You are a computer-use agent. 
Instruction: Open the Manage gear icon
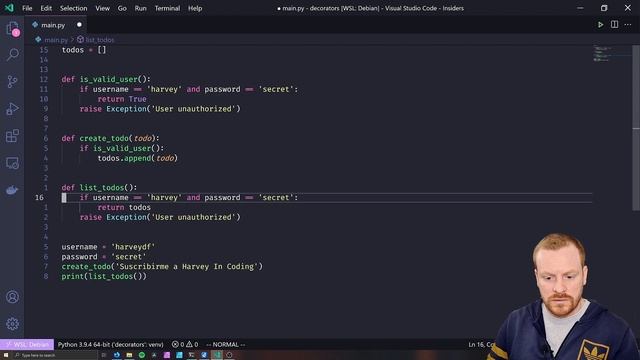(13, 324)
